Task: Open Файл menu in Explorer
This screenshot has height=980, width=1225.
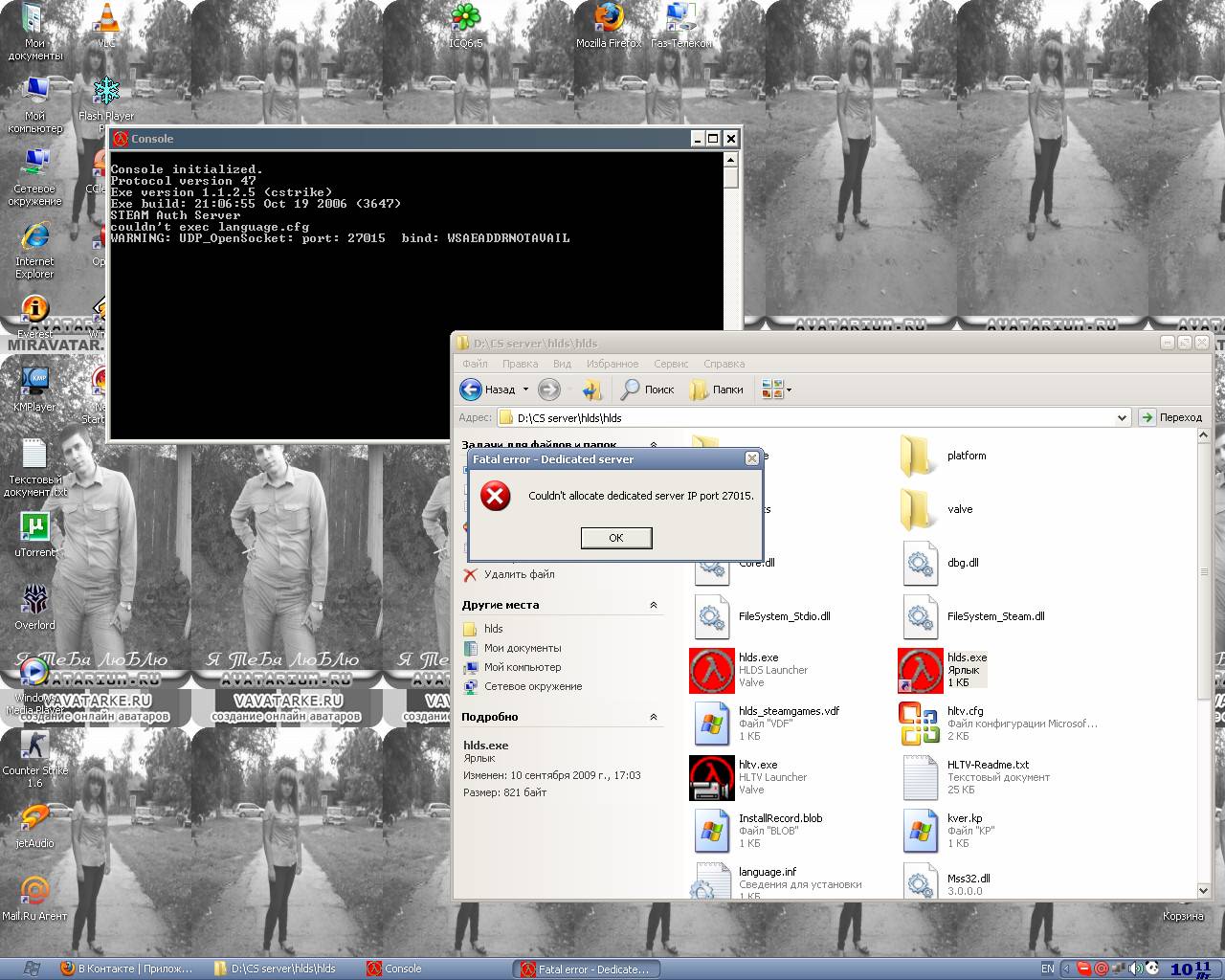Action: pyautogui.click(x=475, y=364)
